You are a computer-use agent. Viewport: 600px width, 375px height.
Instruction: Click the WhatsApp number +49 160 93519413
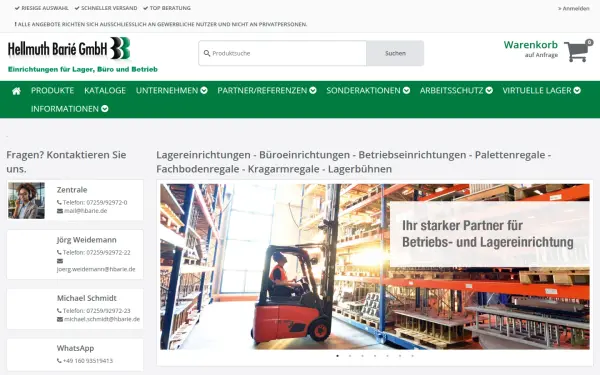click(88, 361)
